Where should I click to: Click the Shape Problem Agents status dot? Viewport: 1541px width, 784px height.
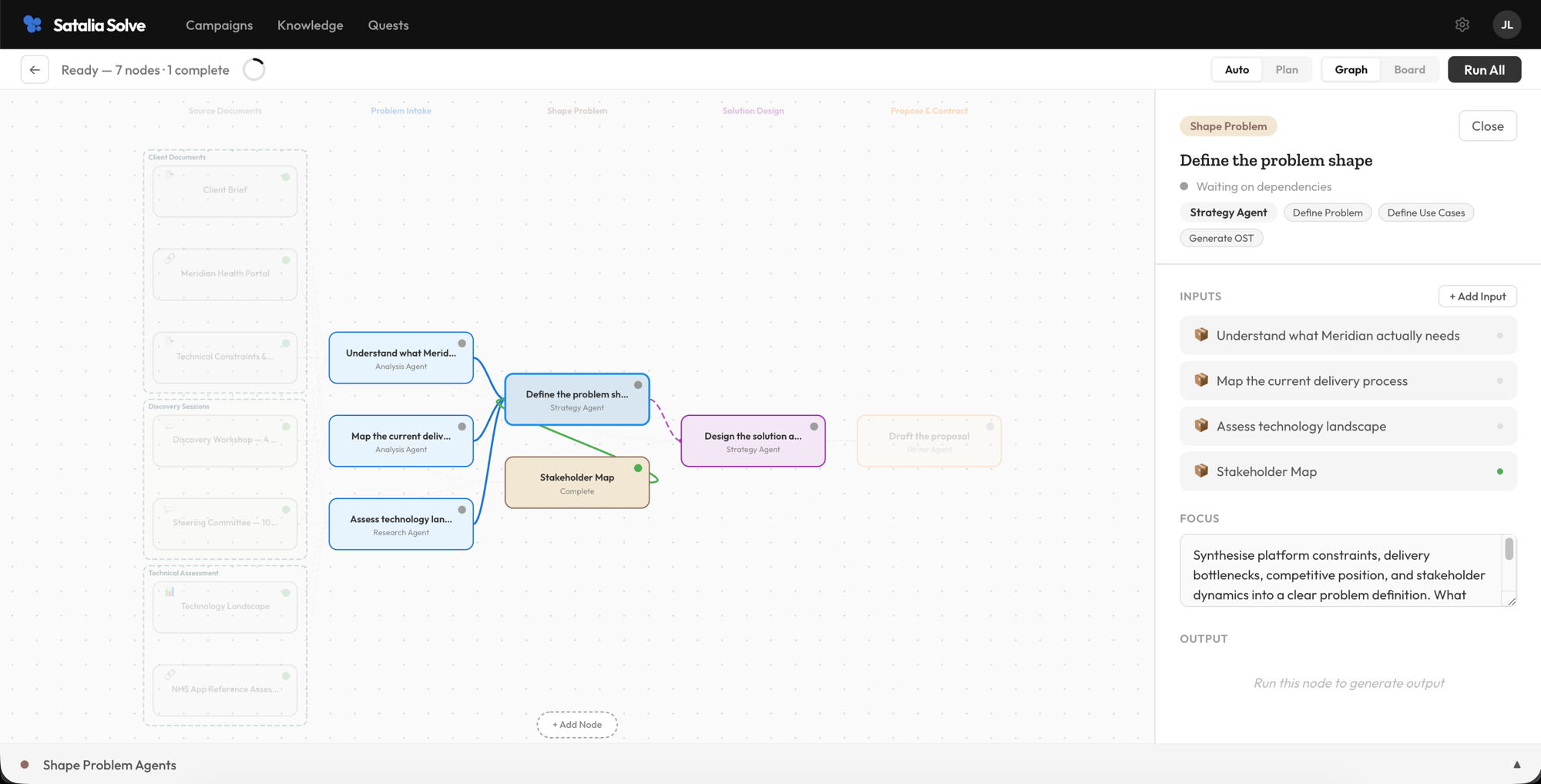pyautogui.click(x=25, y=765)
